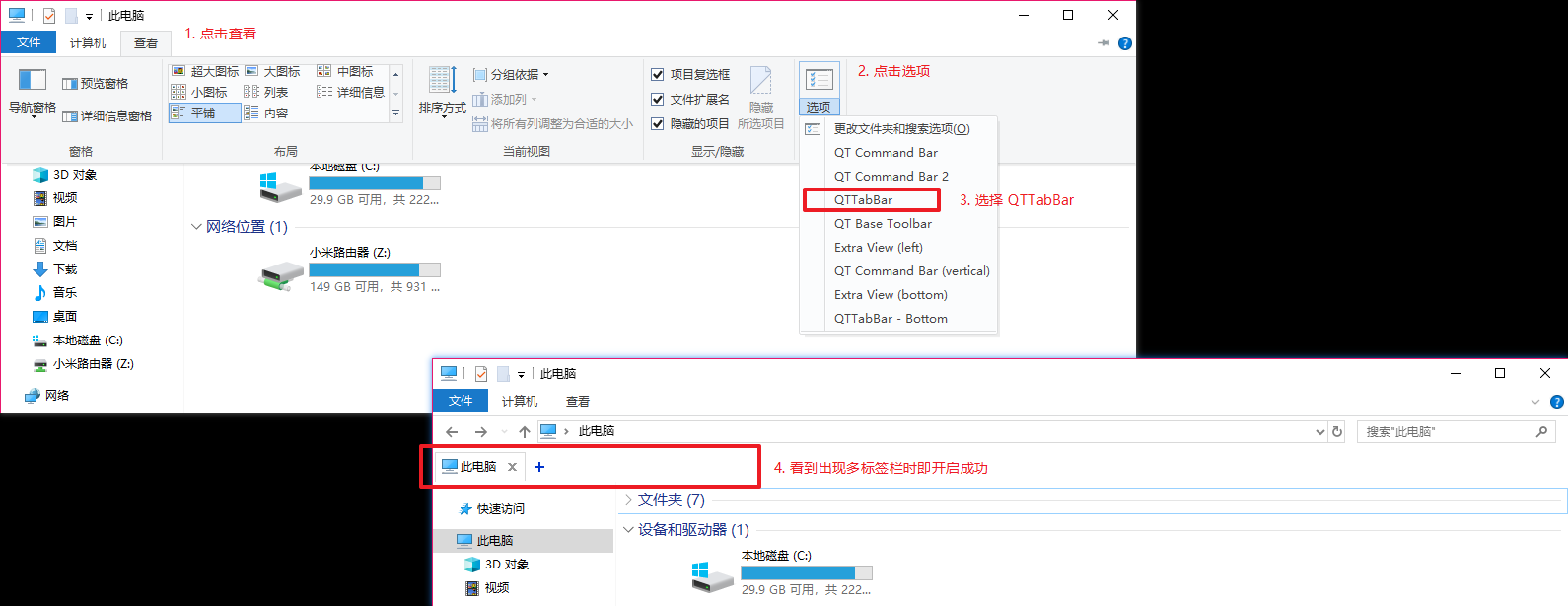Screen dimensions: 1568x606
Task: Open Documents in the upper sidebar
Action: 55,246
